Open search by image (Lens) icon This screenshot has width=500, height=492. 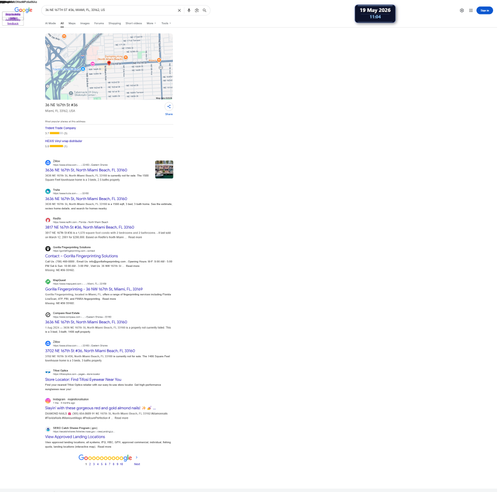point(197,10)
